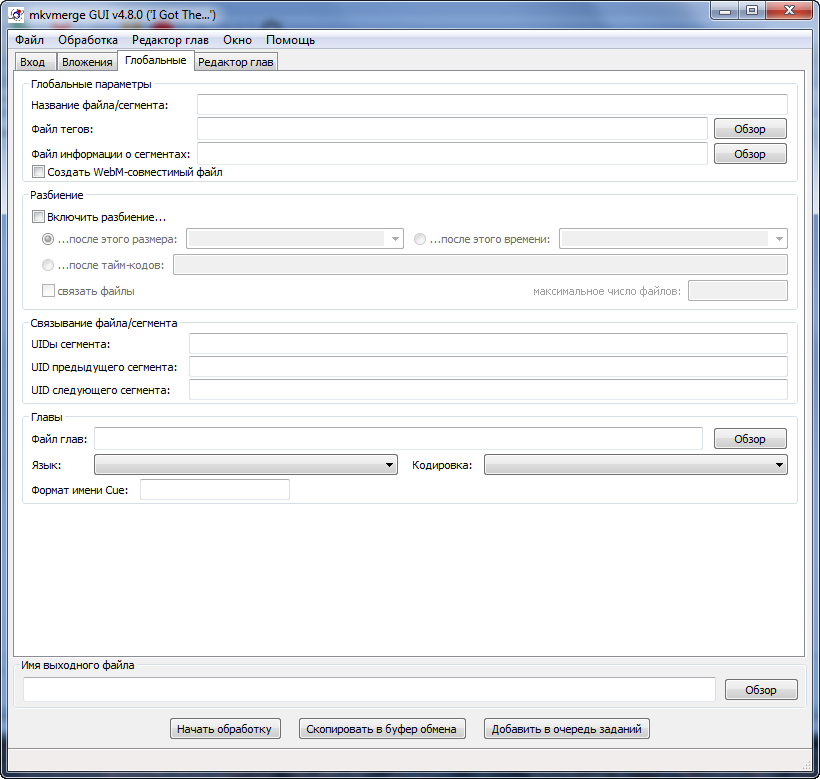Open the Обработка menu
This screenshot has width=820, height=779.
pyautogui.click(x=88, y=40)
